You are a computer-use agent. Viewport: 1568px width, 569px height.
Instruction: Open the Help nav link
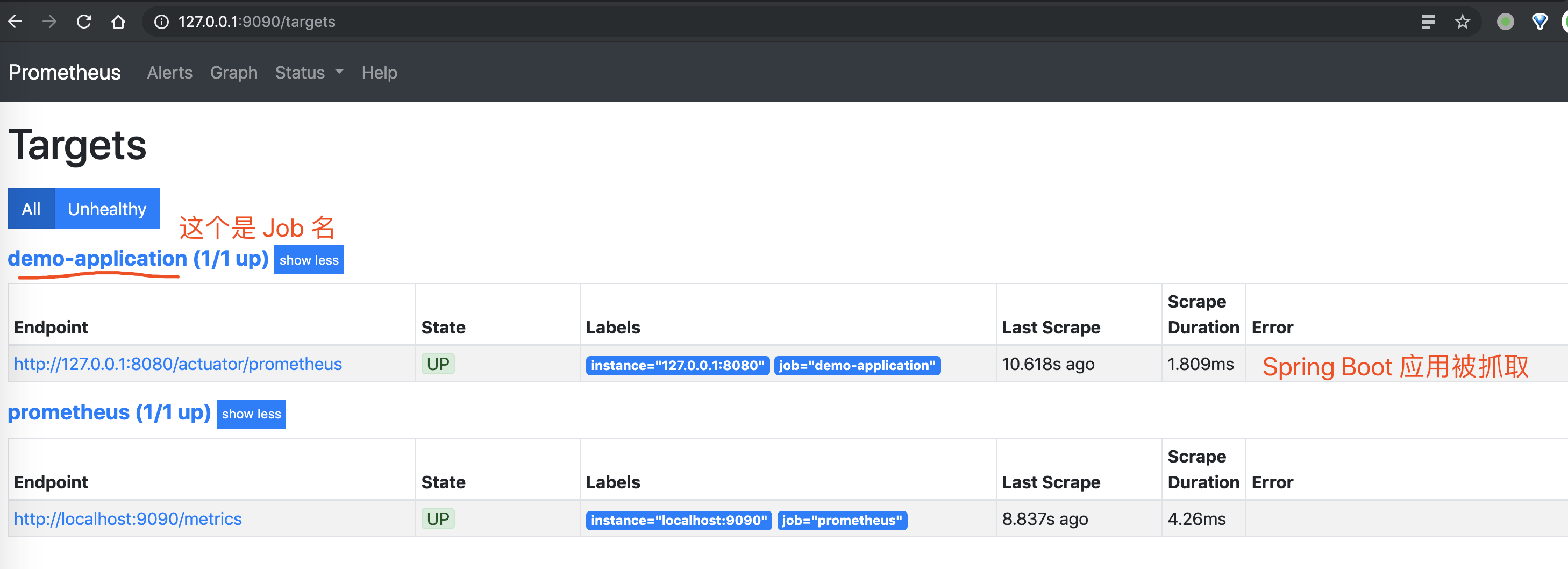pos(379,73)
